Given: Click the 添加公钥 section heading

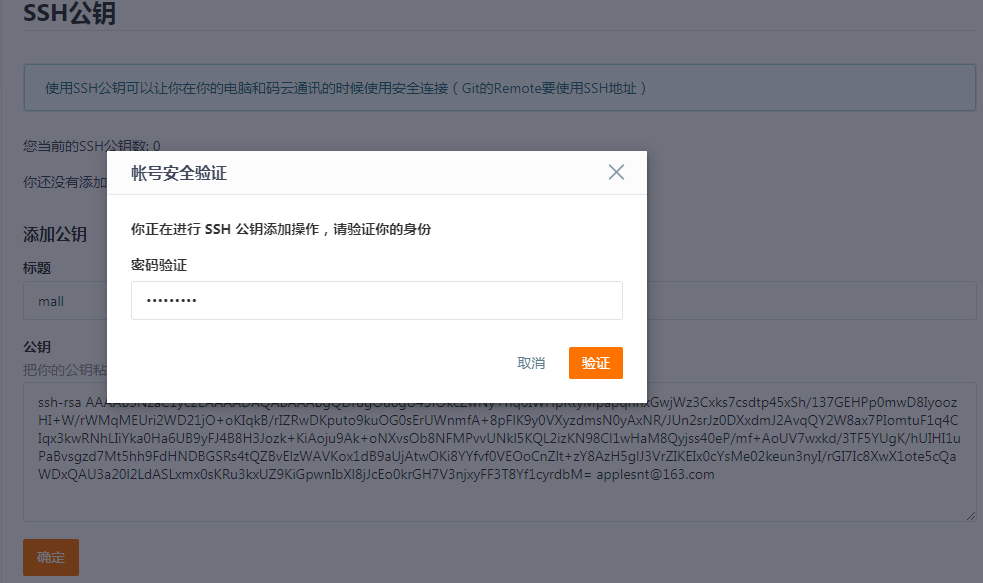Looking at the screenshot, I should pyautogui.click(x=55, y=234).
